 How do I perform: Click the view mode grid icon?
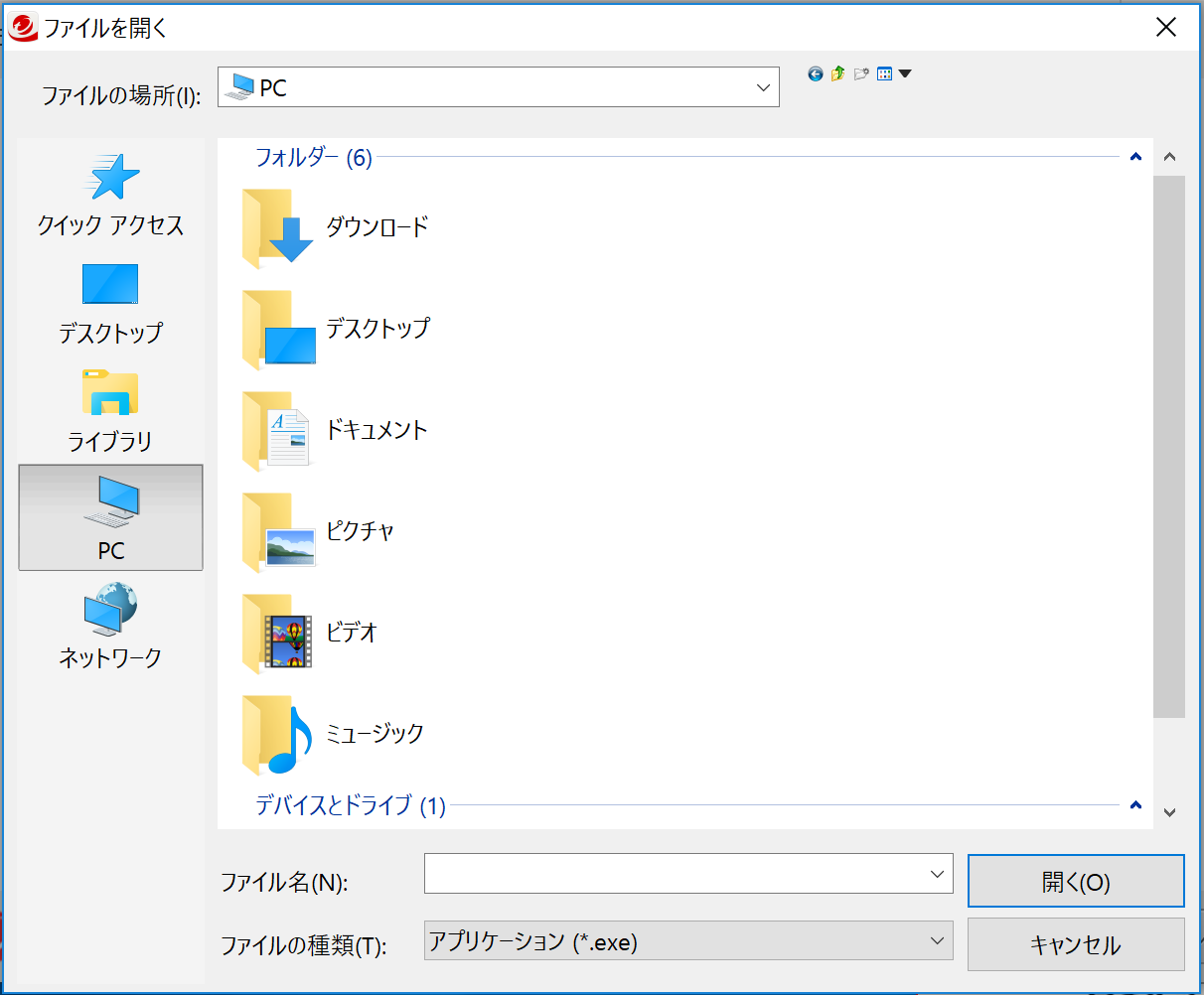point(884,72)
